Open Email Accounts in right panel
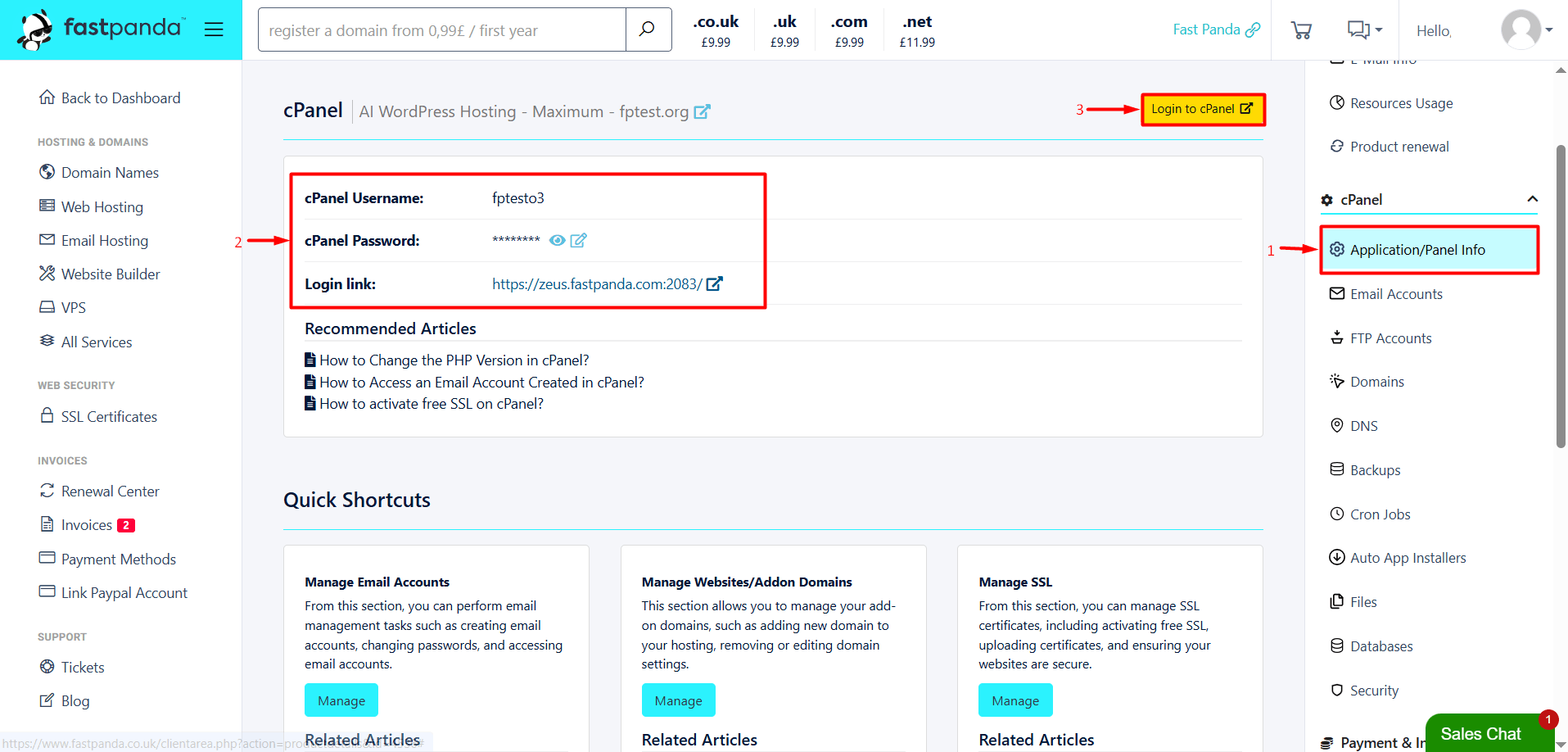Viewport: 1568px width, 752px height. (x=1385, y=293)
